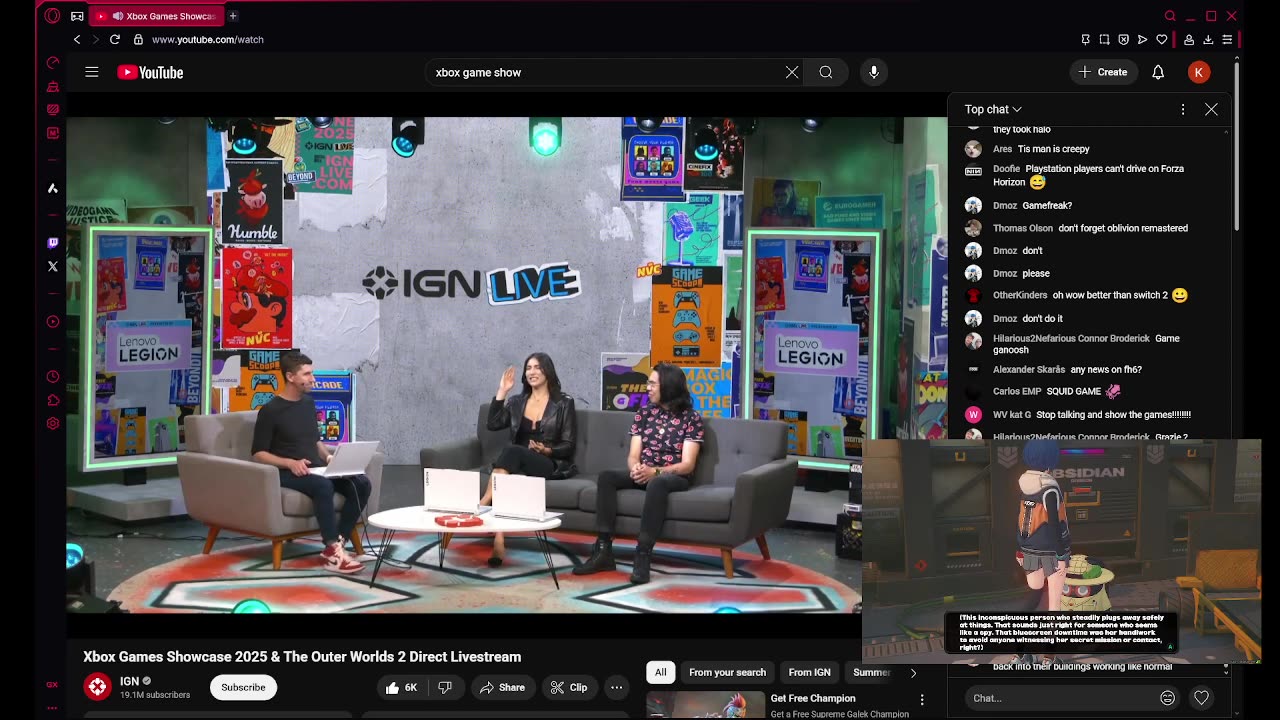Open X (Twitter) panel in the sidebar

coord(53,266)
